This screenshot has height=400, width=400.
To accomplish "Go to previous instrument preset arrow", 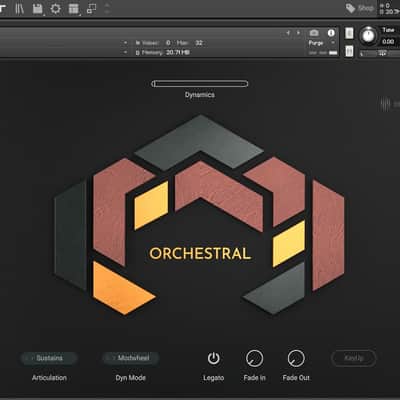I will pos(288,33).
